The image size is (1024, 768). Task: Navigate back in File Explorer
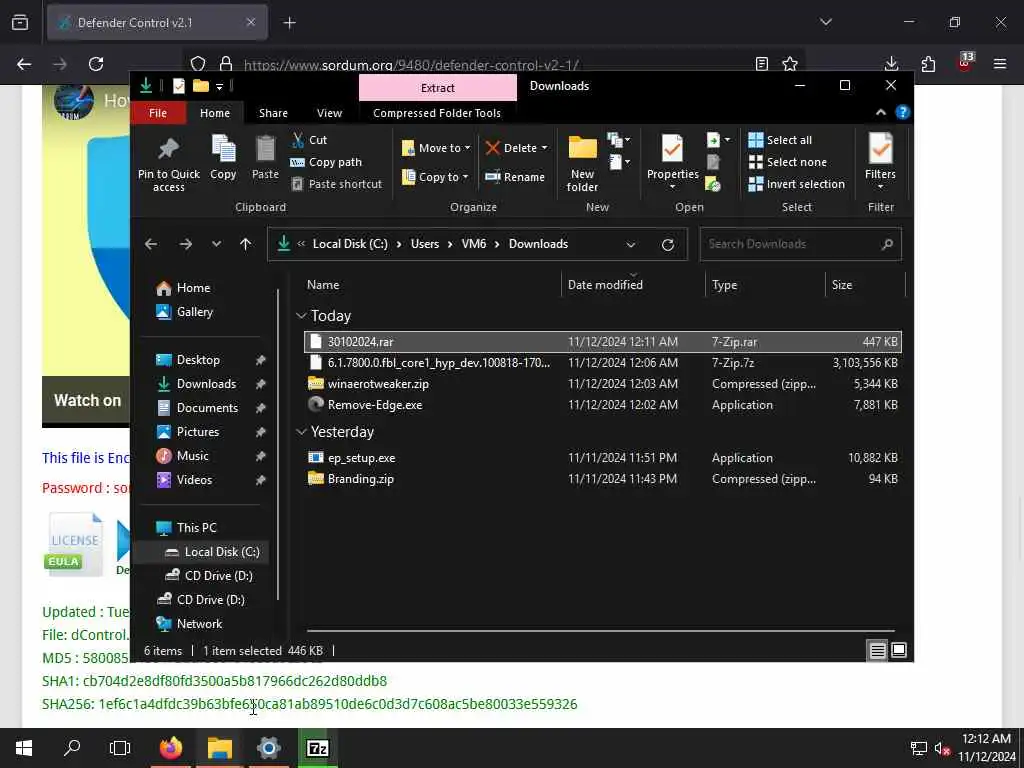click(152, 244)
